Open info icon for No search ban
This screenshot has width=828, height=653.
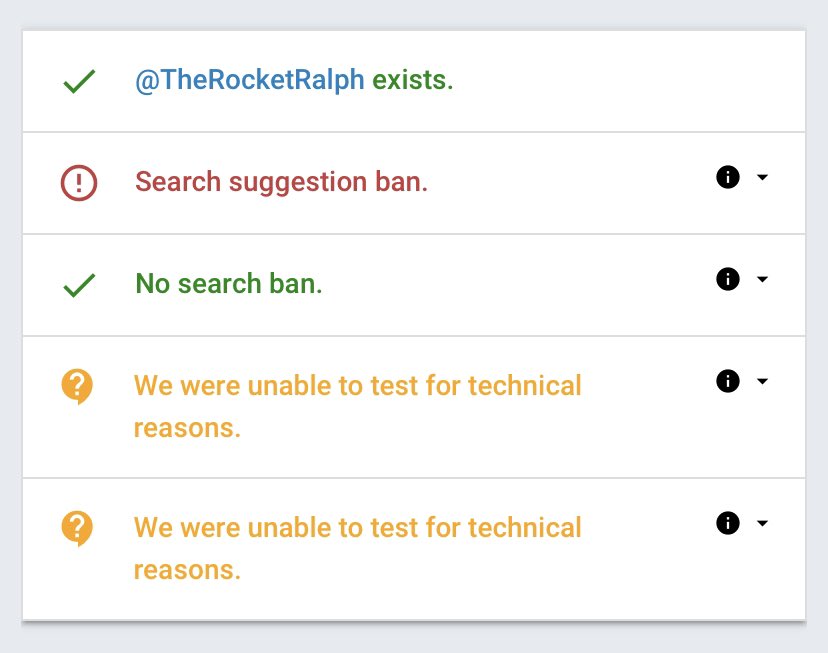point(728,279)
